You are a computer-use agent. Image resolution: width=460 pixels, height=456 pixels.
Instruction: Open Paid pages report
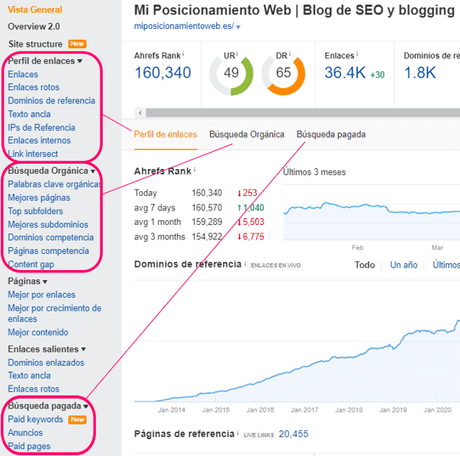point(29,446)
